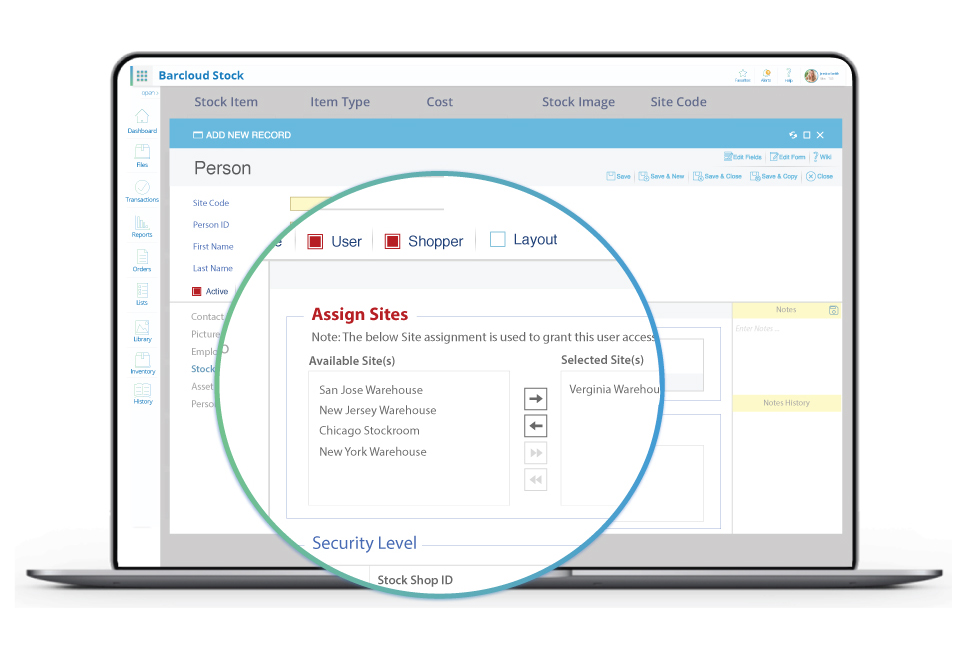Maximize the Add New Record dialog
The width and height of the screenshot is (977, 651).
point(807,135)
